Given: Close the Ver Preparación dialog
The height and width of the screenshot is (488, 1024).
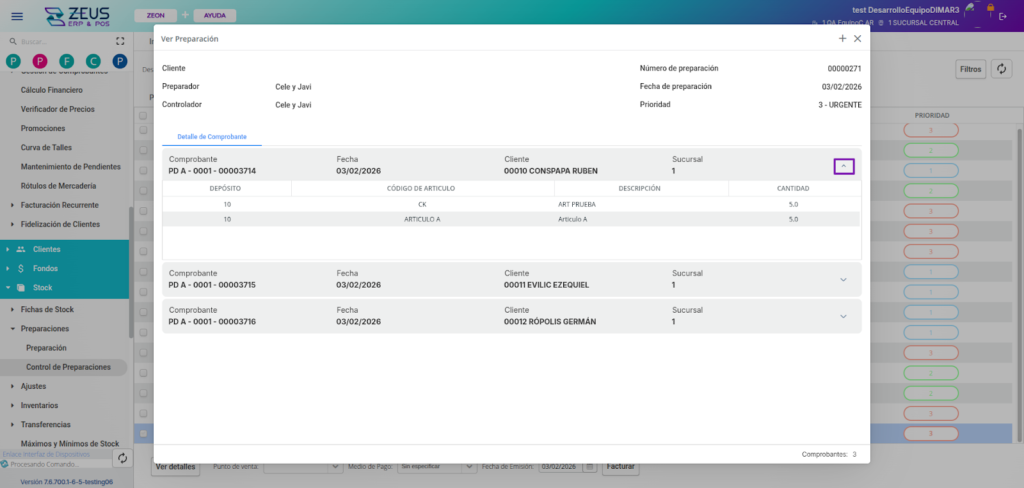Looking at the screenshot, I should (857, 38).
